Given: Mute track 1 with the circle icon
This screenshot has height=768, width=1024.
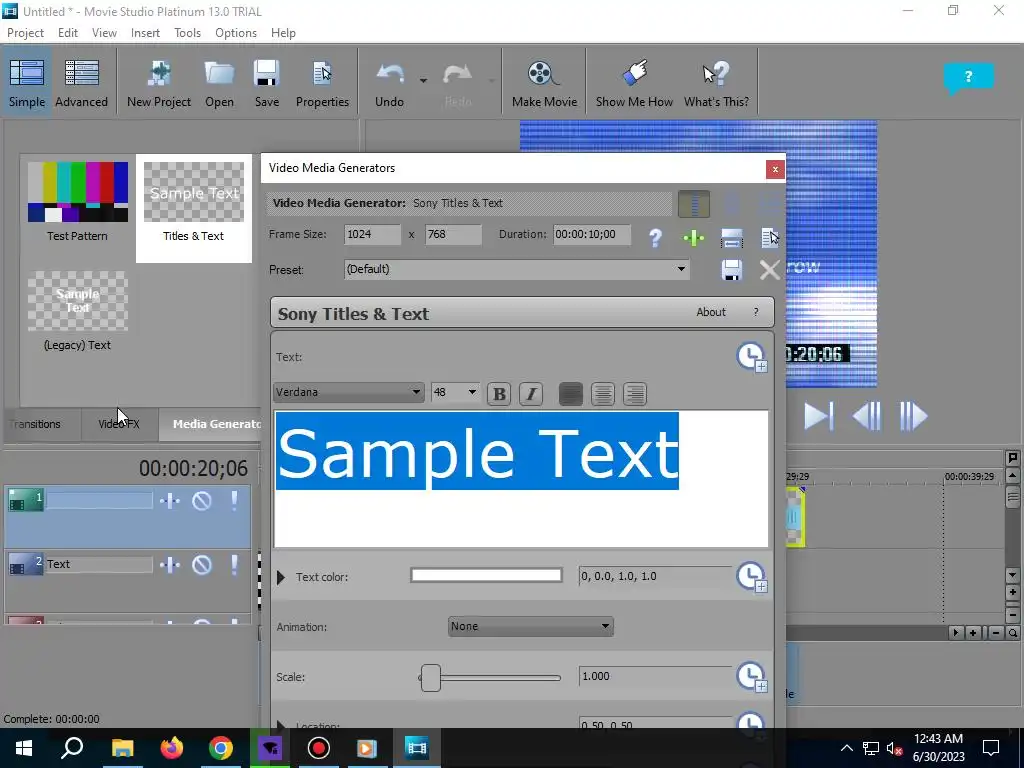Looking at the screenshot, I should pyautogui.click(x=202, y=501).
